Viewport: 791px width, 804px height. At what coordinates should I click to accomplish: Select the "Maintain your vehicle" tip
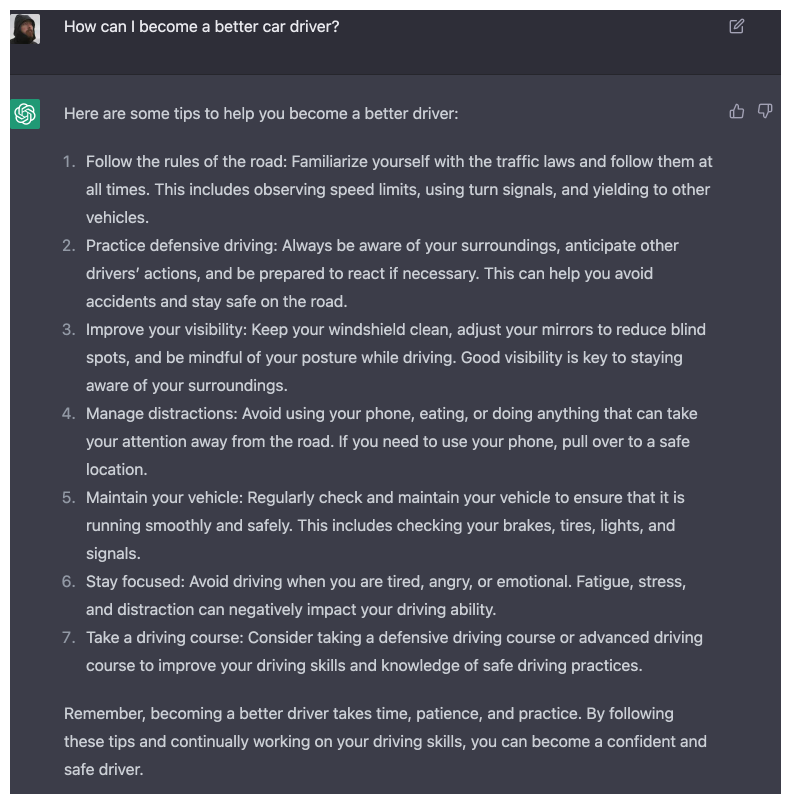[x=385, y=525]
